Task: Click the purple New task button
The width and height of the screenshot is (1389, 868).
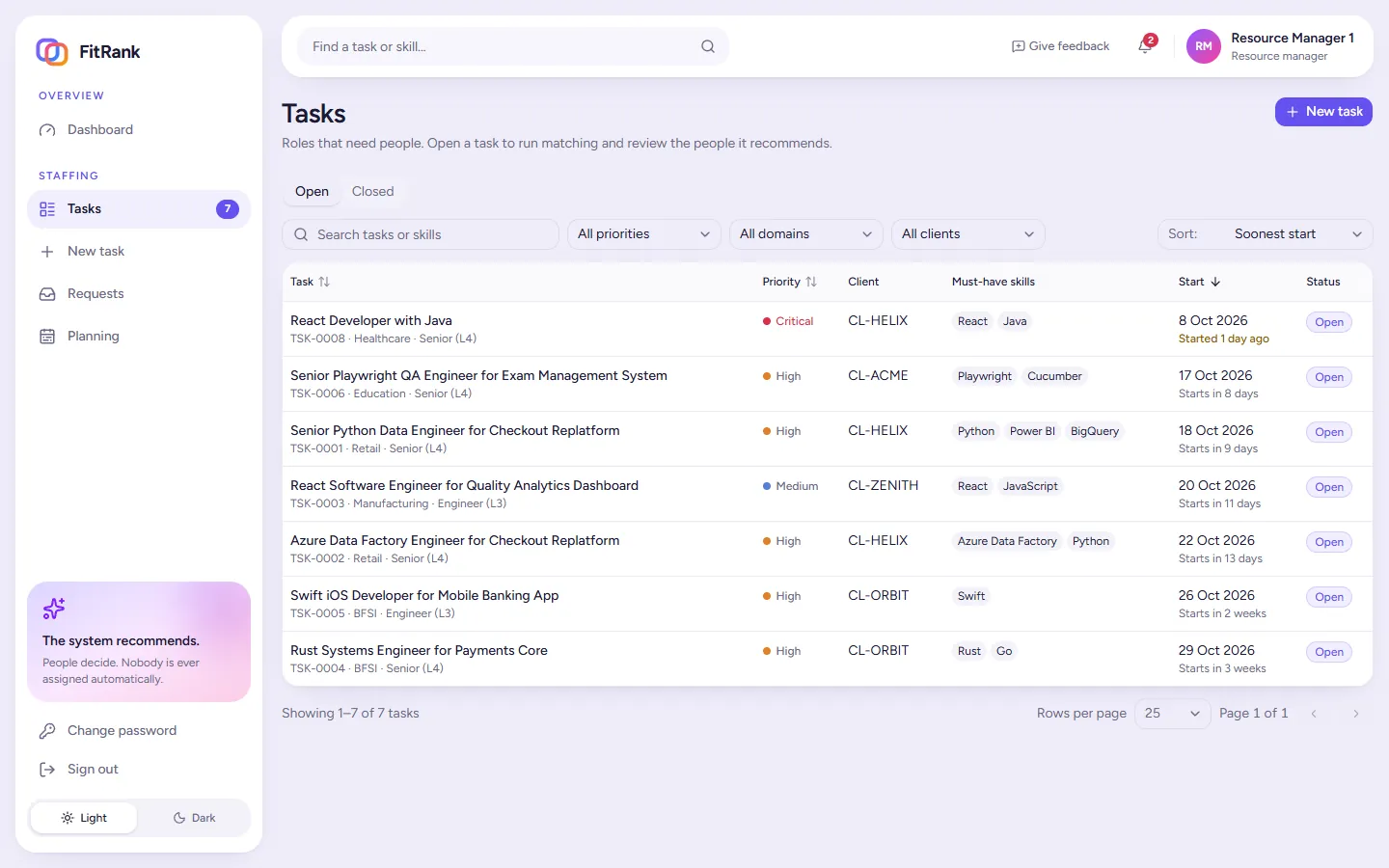Action: 1323,112
